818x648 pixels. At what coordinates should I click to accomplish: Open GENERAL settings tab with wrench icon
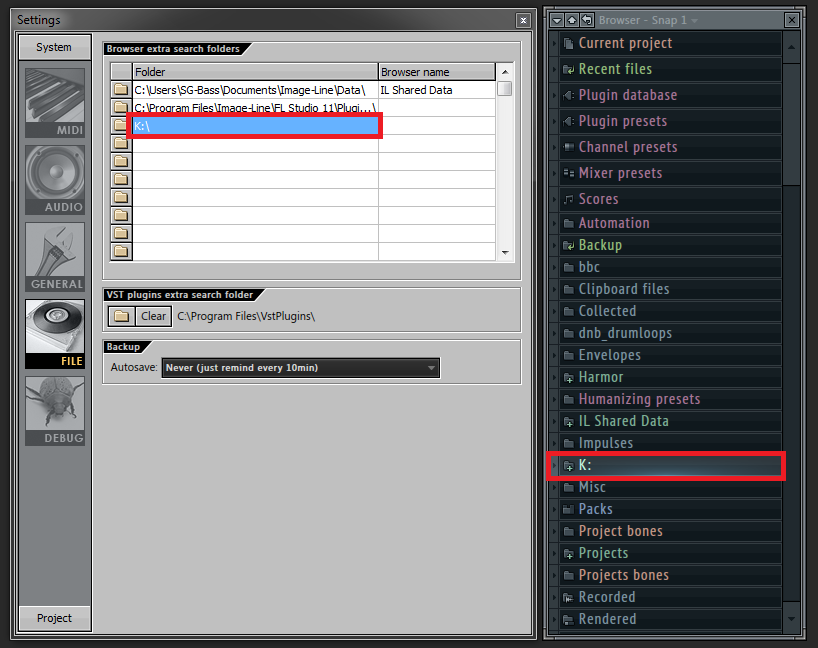point(55,257)
